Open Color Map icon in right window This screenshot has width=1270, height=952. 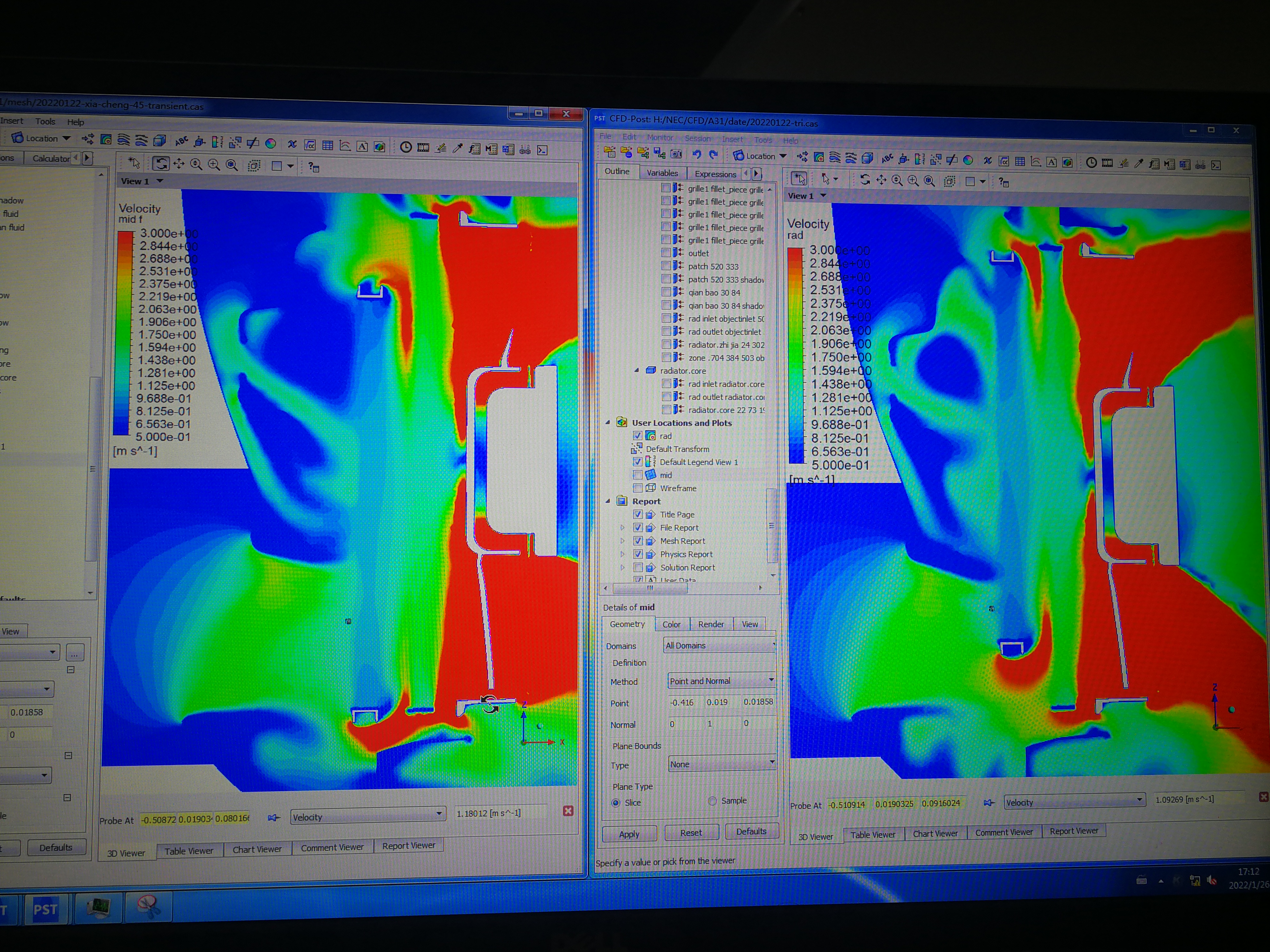[968, 161]
